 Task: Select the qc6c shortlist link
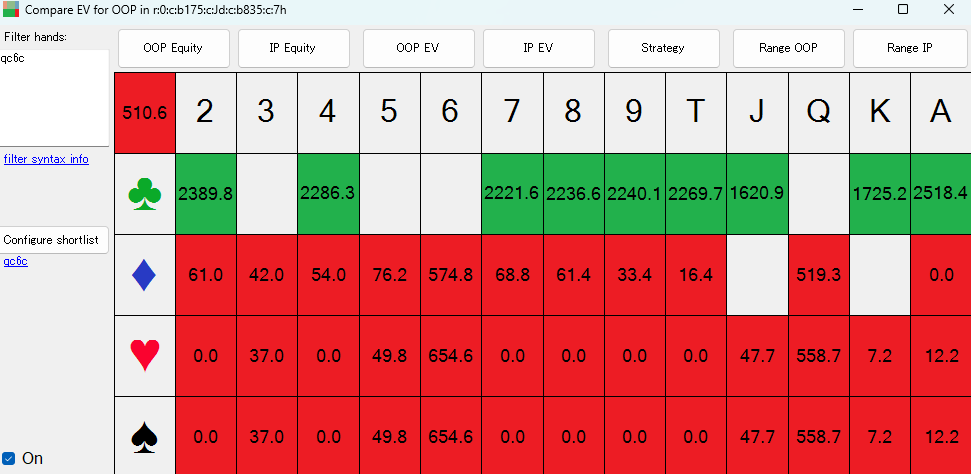[15, 261]
